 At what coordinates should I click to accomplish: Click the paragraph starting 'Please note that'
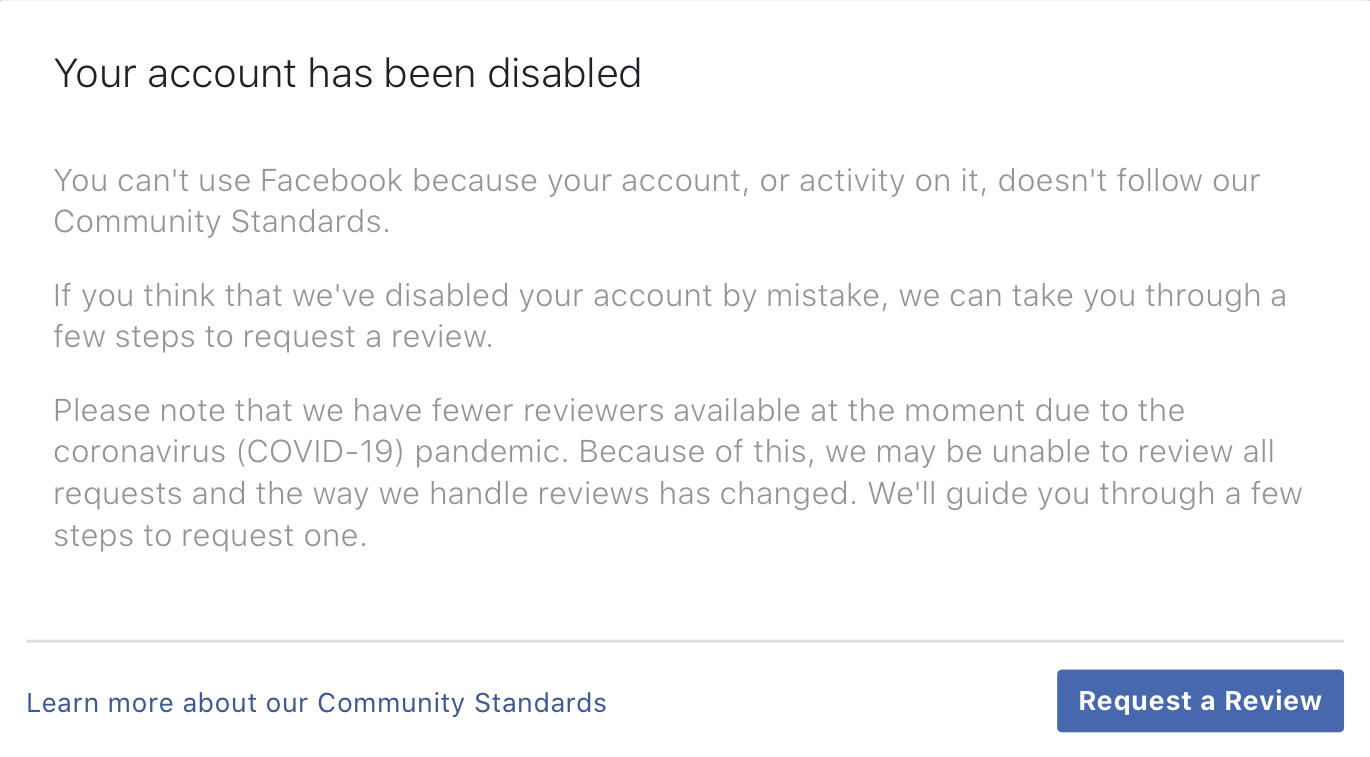(x=677, y=473)
